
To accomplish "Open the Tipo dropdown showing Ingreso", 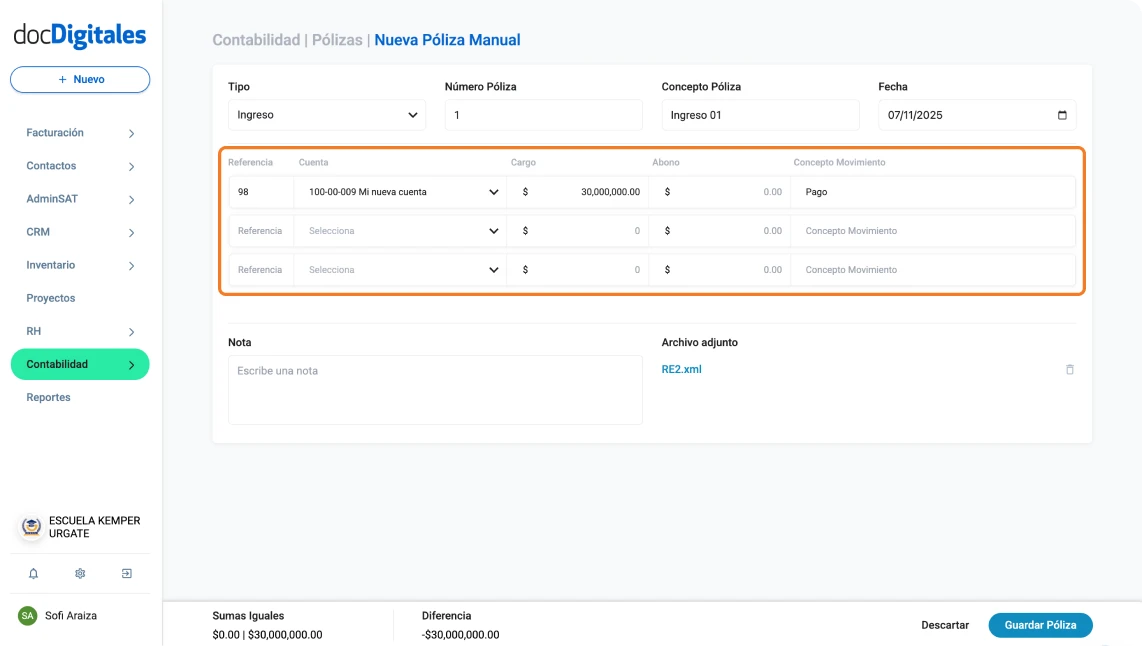I will click(326, 114).
